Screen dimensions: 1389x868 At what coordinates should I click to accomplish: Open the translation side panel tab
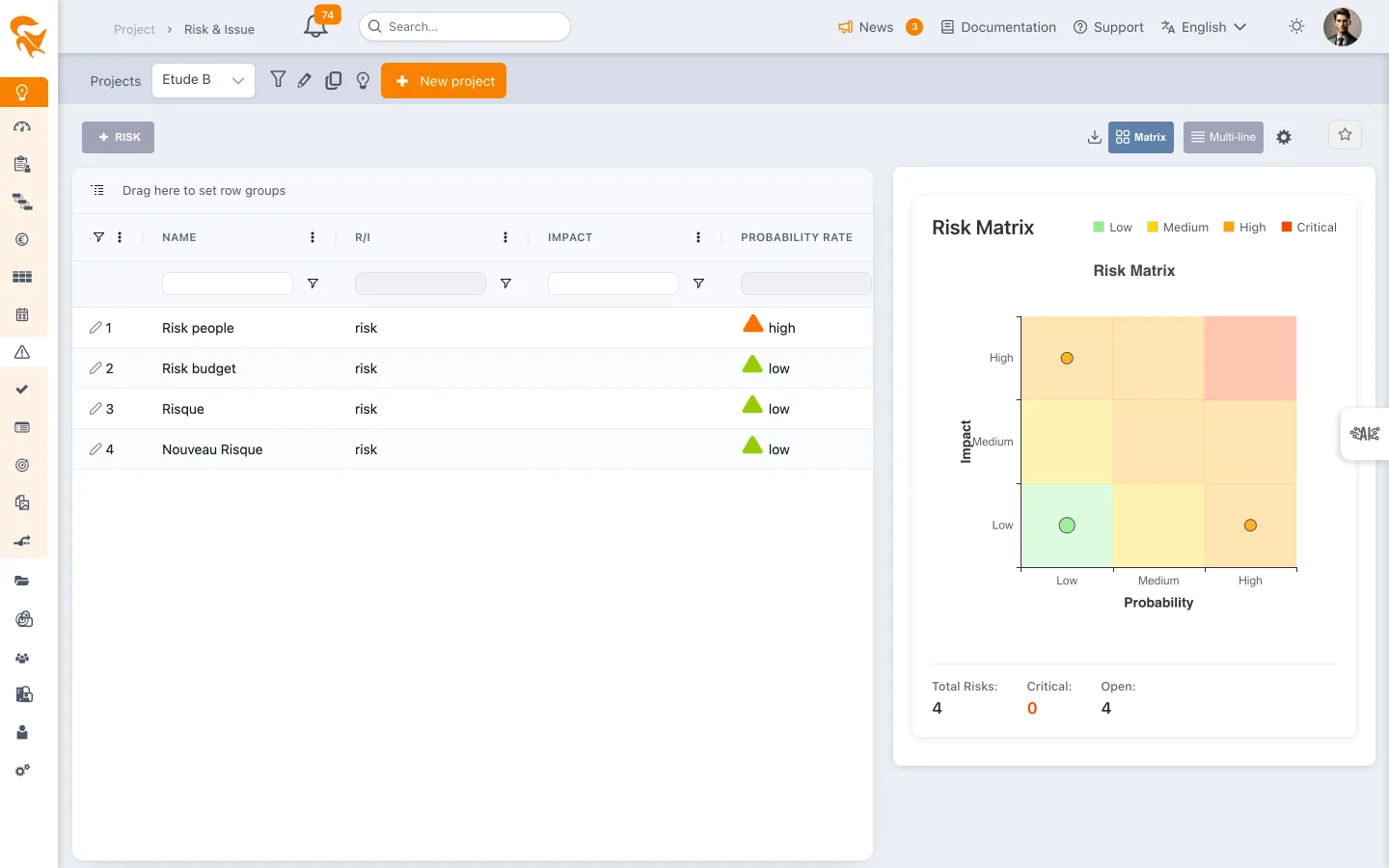pyautogui.click(x=1364, y=434)
